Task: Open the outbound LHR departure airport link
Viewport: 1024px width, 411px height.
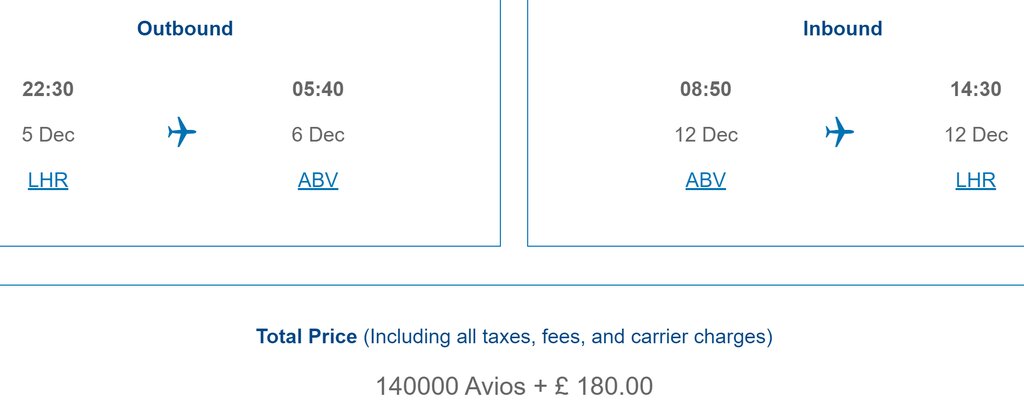Action: pos(48,180)
